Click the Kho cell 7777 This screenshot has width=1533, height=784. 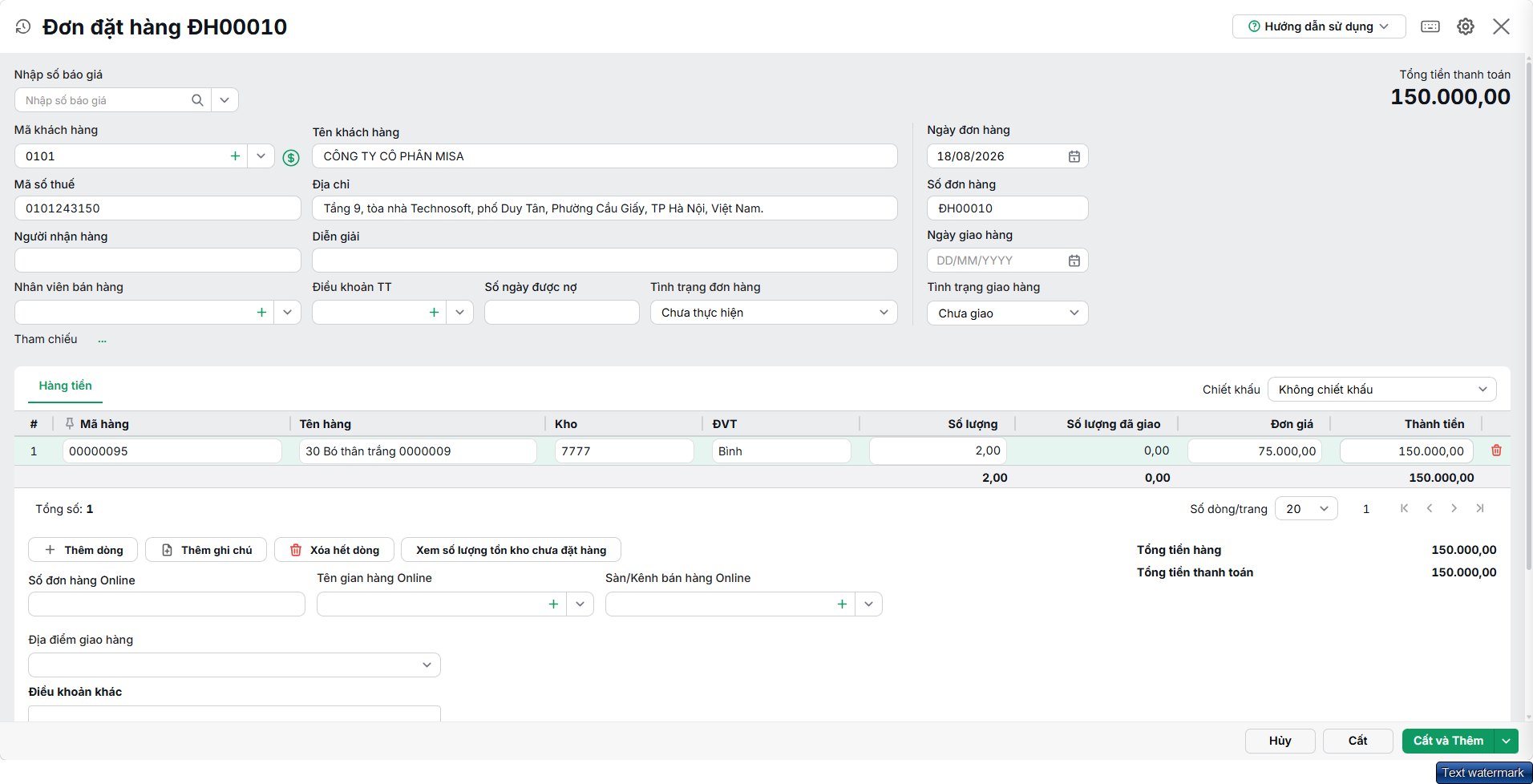[x=624, y=451]
